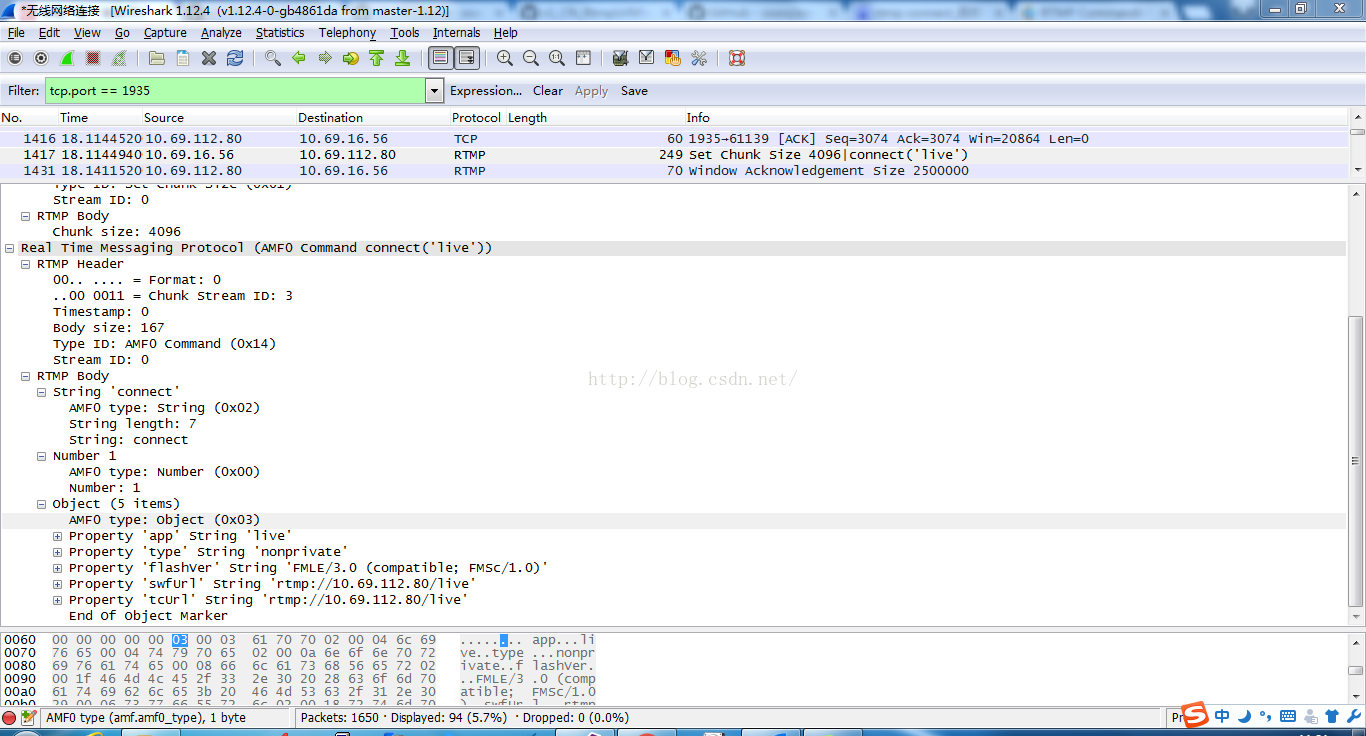This screenshot has width=1366, height=736.
Task: Click inside the tcp.port == 1935 filter field
Action: (235, 91)
